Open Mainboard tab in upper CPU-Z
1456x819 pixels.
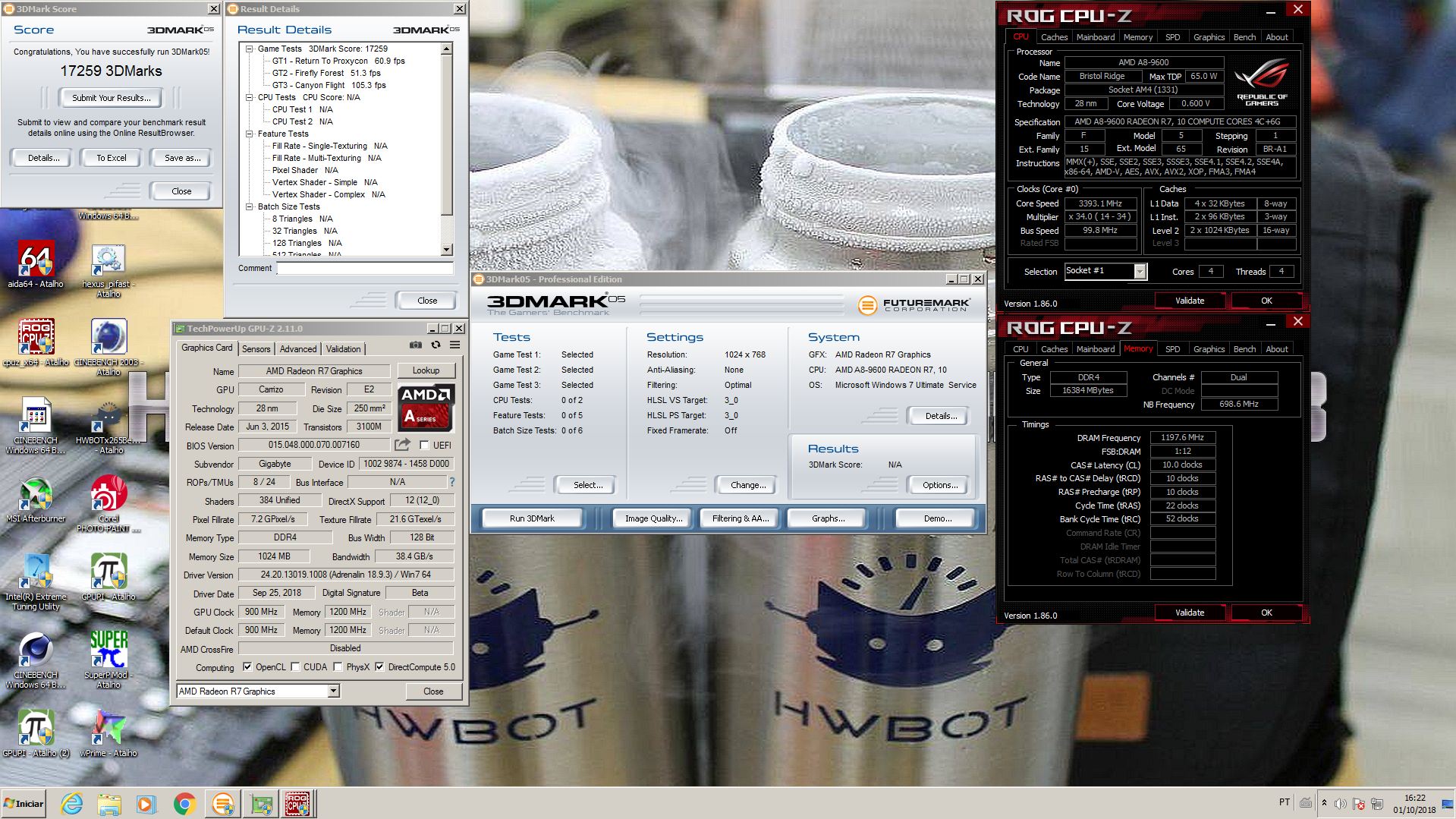coord(1096,37)
